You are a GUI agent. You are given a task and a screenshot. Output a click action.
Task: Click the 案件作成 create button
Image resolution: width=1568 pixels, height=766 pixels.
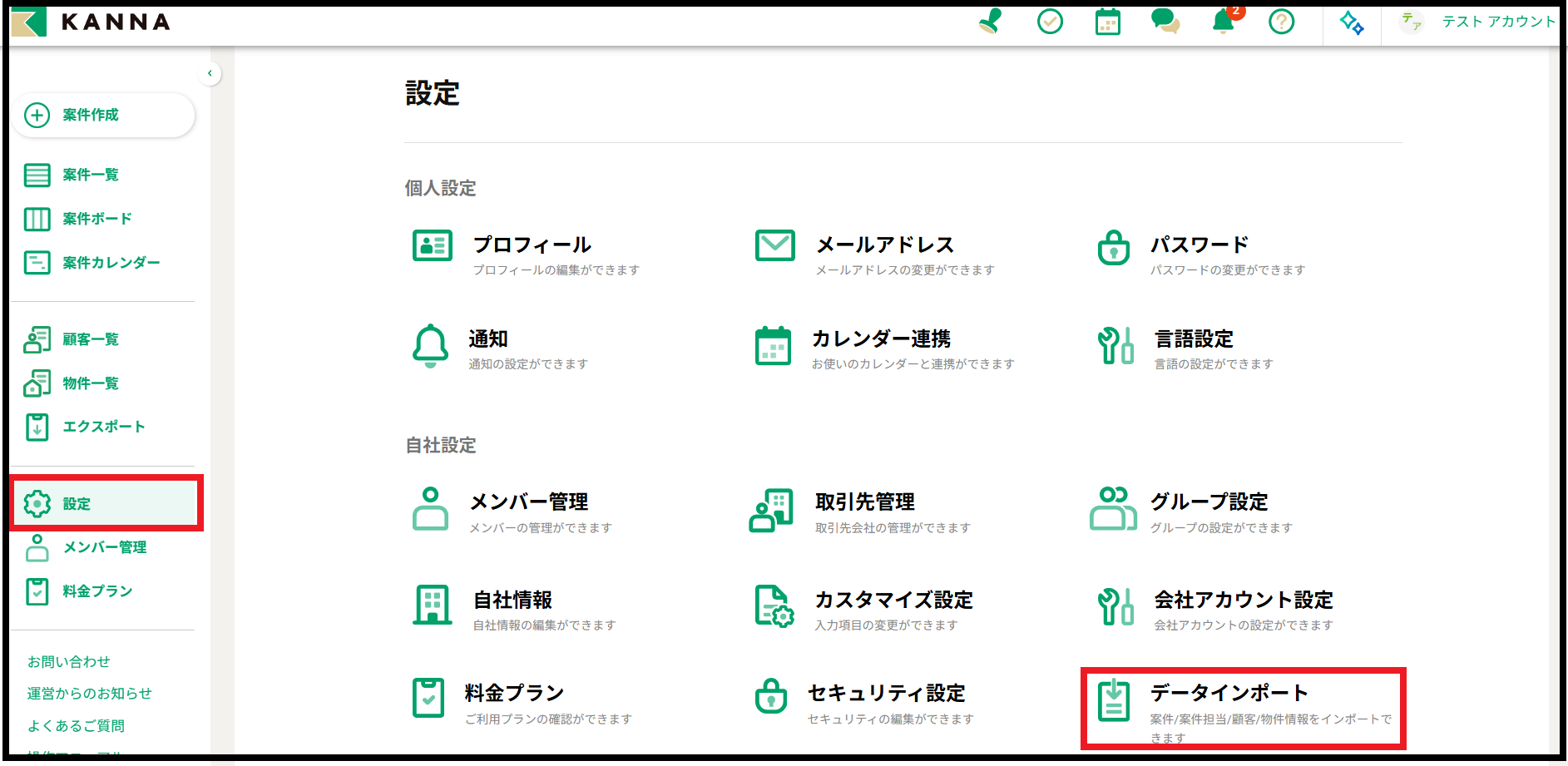coord(103,115)
